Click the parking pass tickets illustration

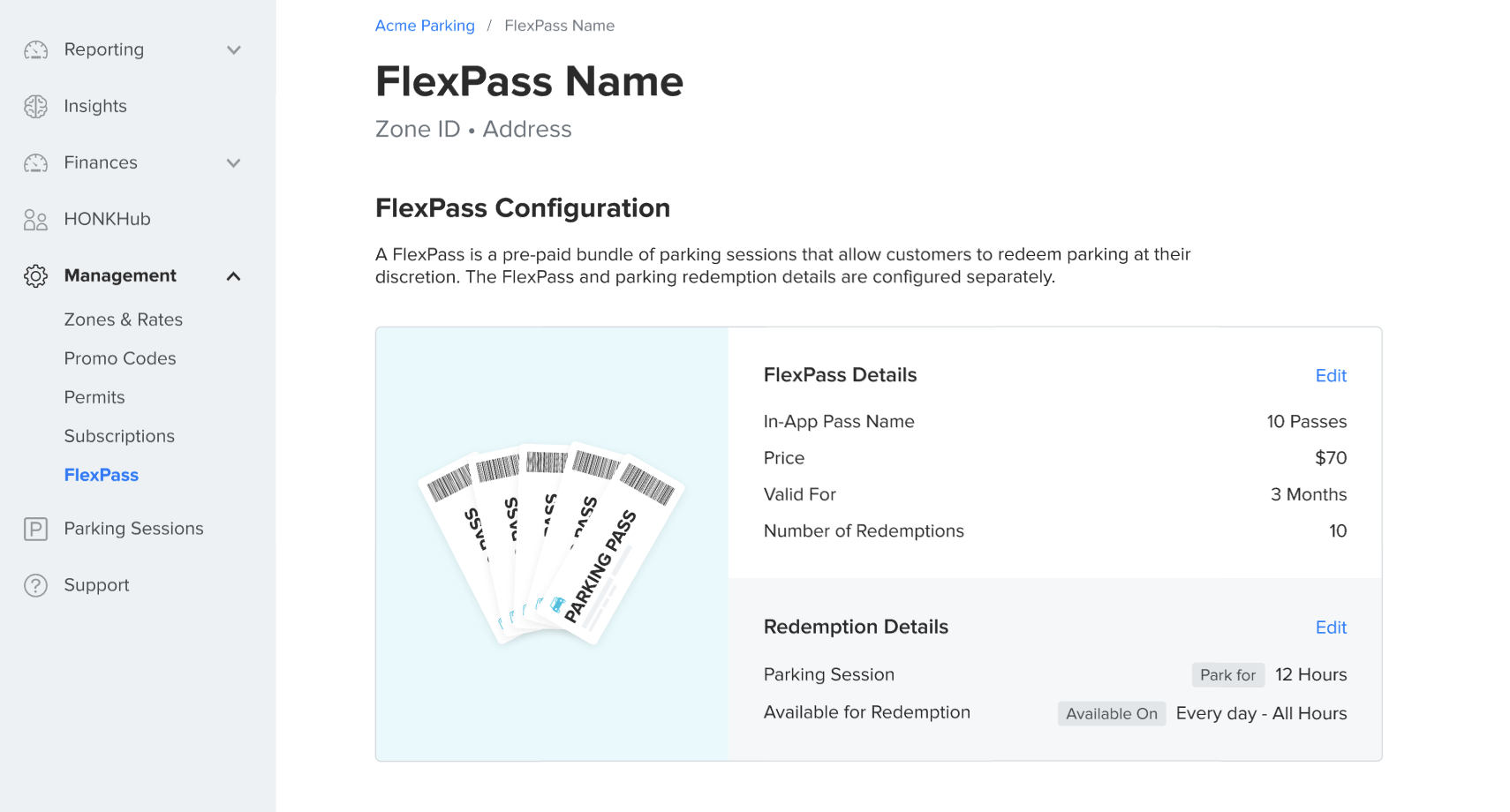551,543
